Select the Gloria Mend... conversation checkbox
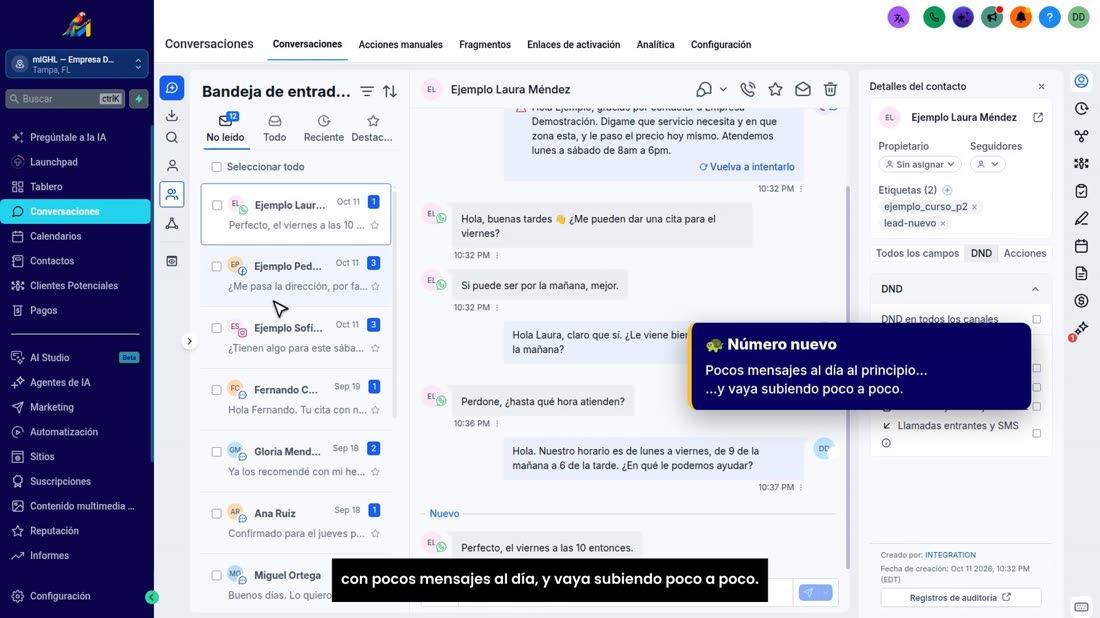The width and height of the screenshot is (1100, 618). [x=216, y=452]
